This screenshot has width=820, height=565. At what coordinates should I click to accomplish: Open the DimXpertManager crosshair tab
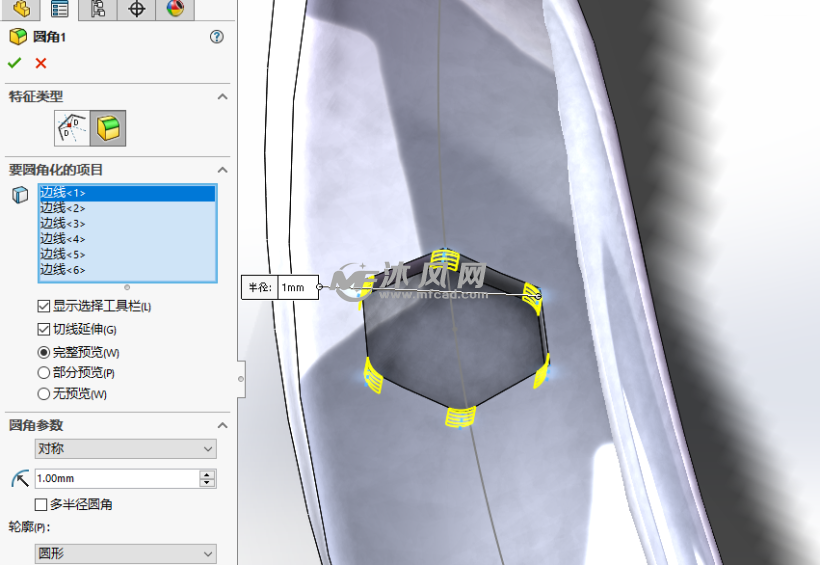(136, 8)
